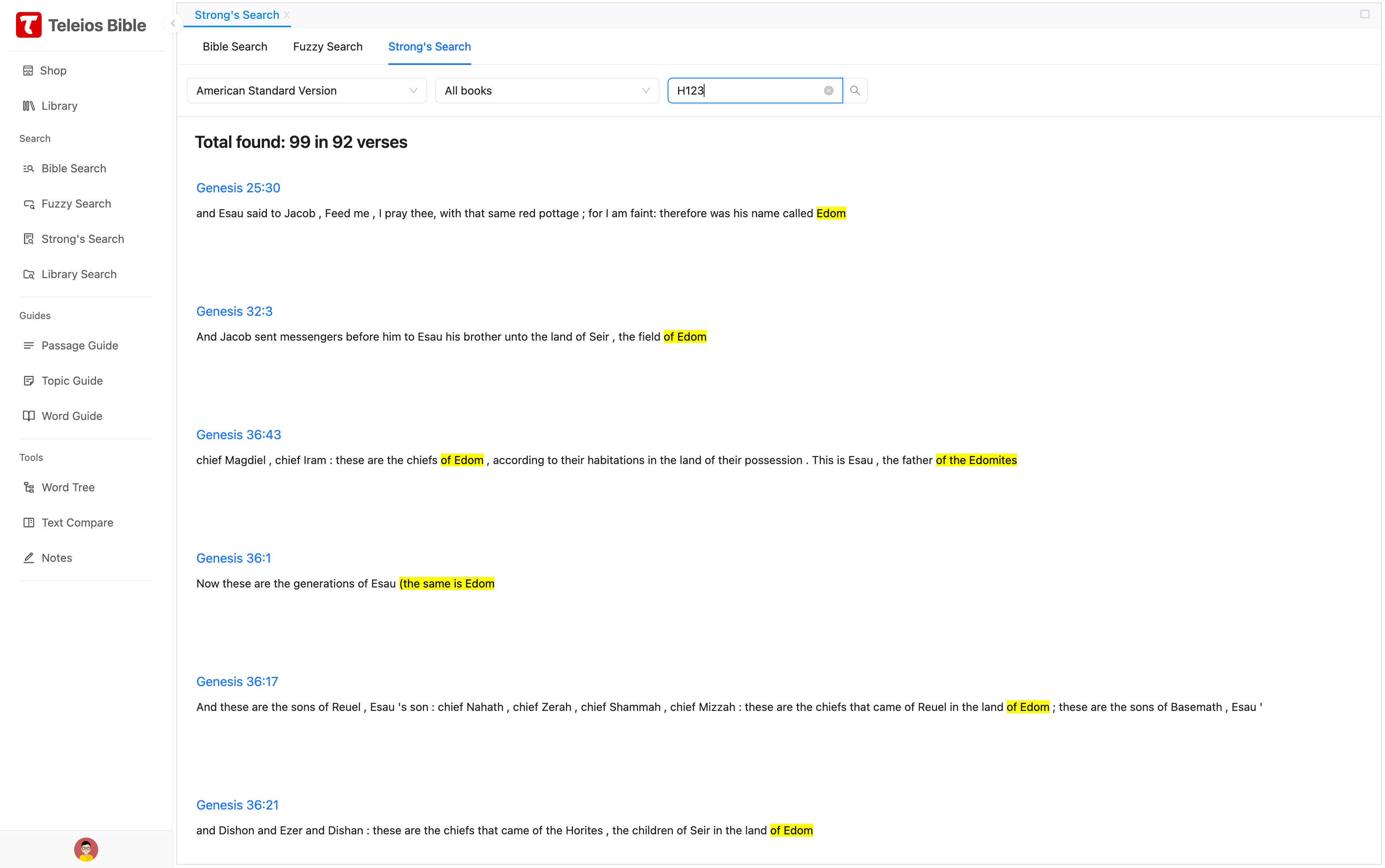Open Library from the sidebar icon
Viewport: 1385px width, 868px height.
pos(28,106)
